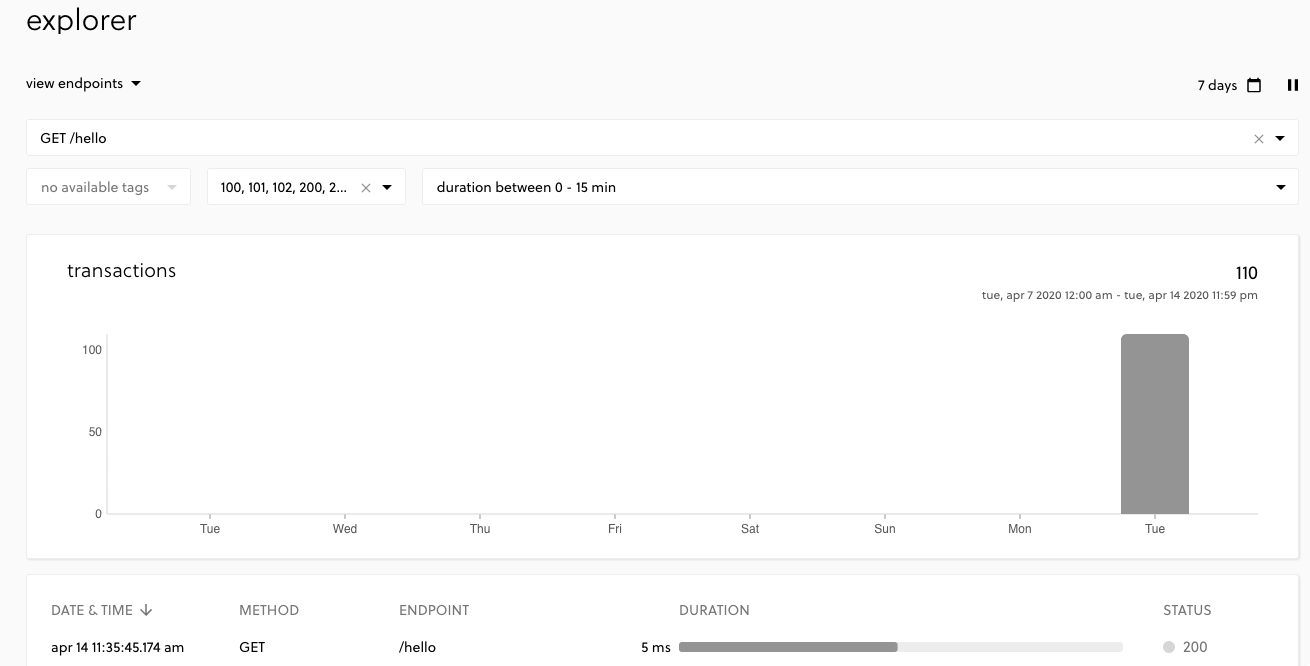Open the view endpoints dropdown
The height and width of the screenshot is (666, 1310).
point(84,83)
